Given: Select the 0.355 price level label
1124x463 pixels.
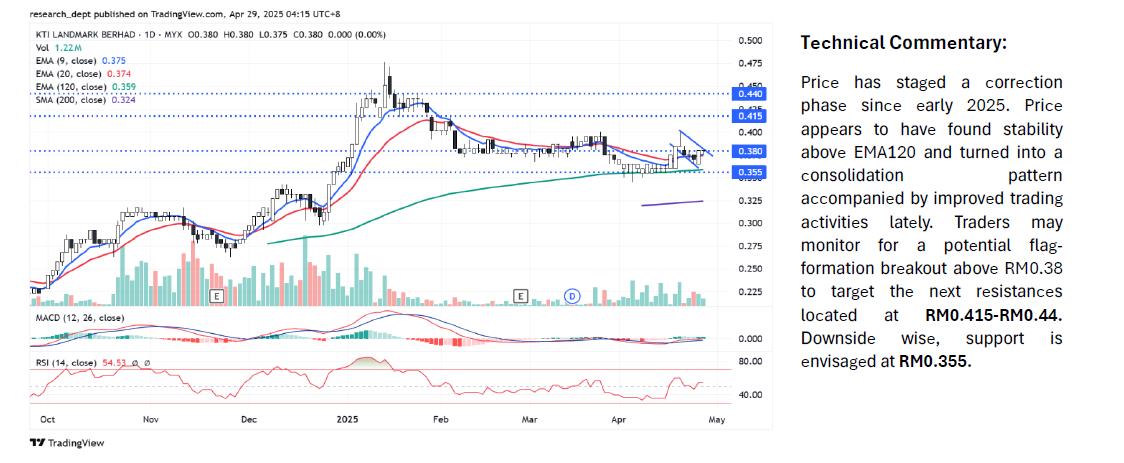Looking at the screenshot, I should coord(749,172).
